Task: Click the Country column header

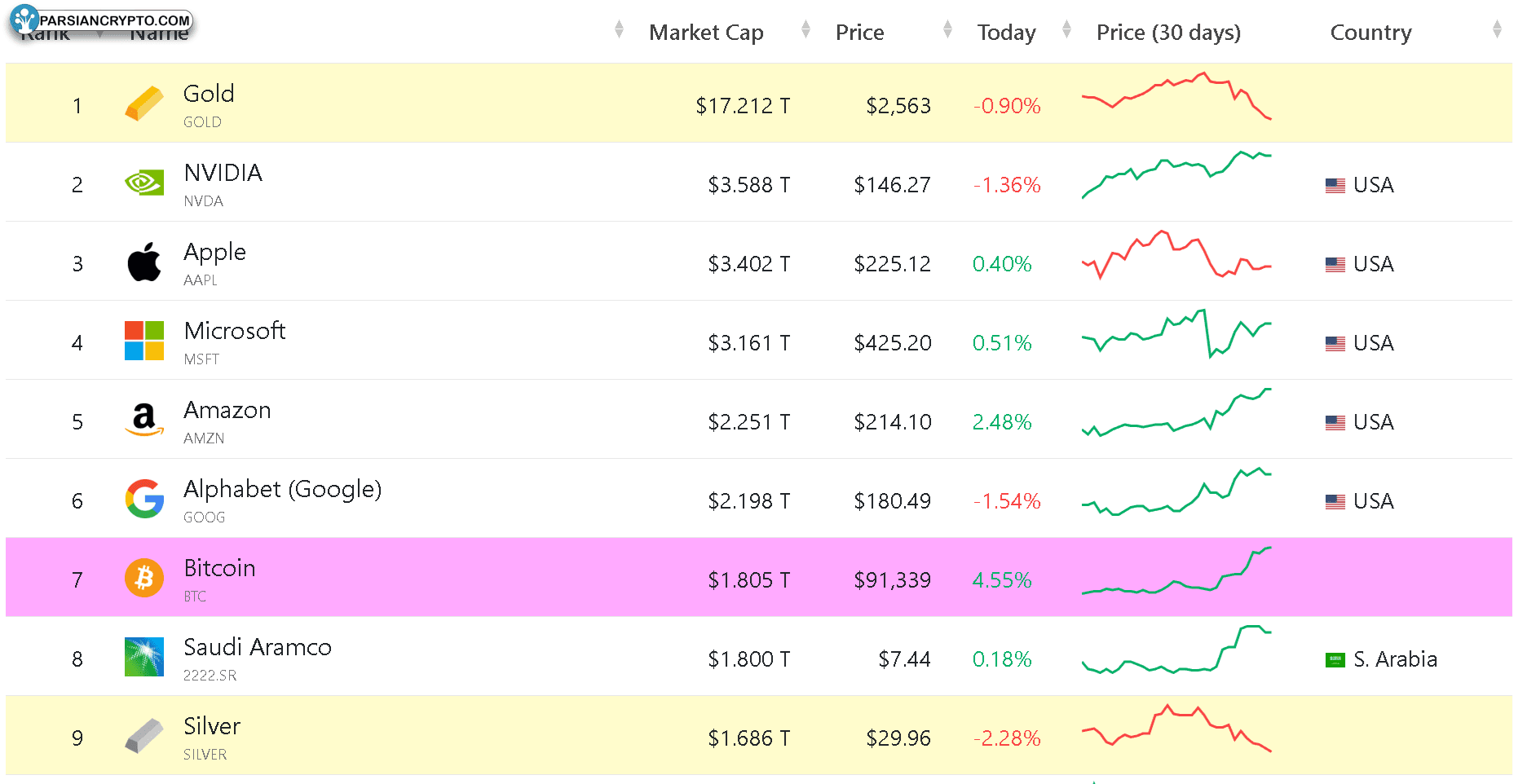Action: [x=1371, y=33]
